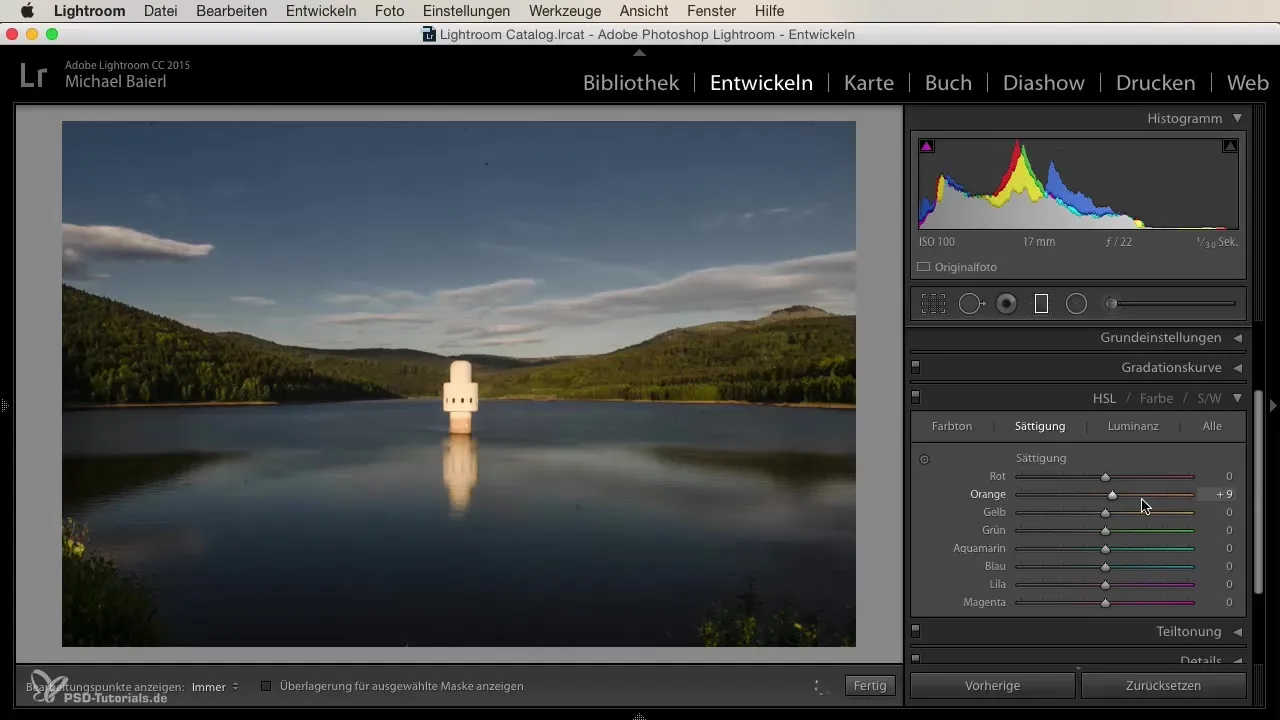Enable the Originalfoto checkbox
The image size is (1280, 720).
pyautogui.click(x=924, y=267)
